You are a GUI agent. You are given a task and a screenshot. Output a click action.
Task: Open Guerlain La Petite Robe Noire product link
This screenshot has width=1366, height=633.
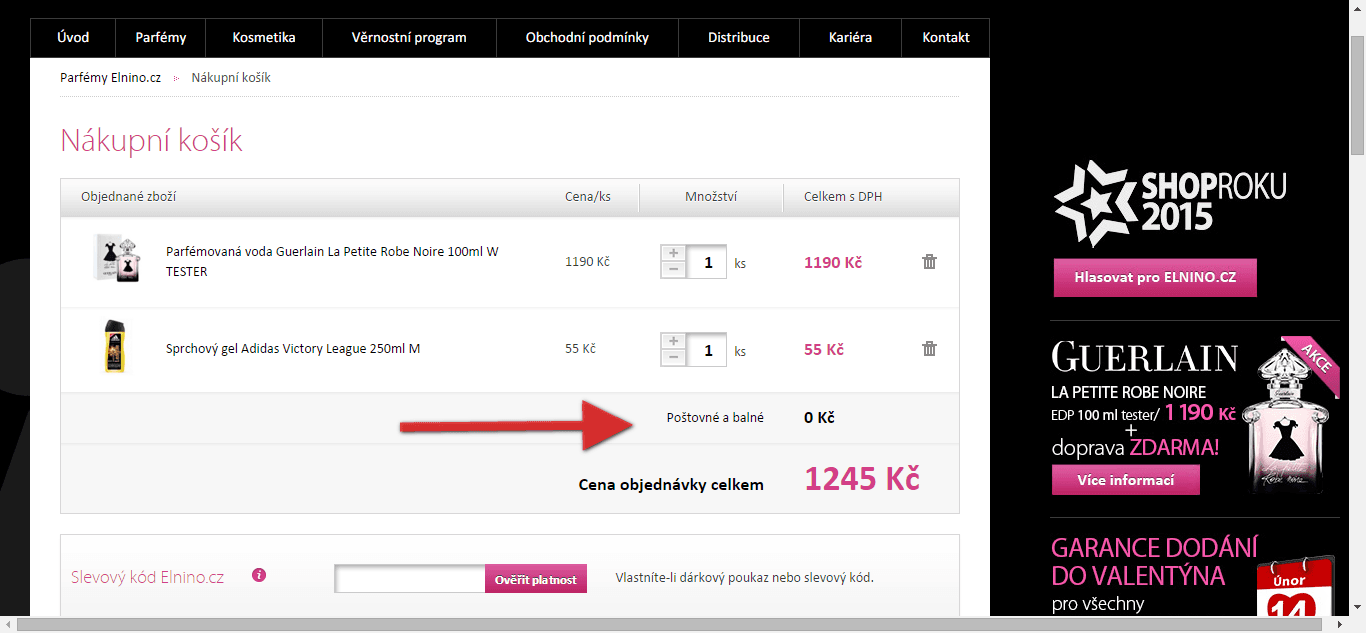tap(332, 262)
